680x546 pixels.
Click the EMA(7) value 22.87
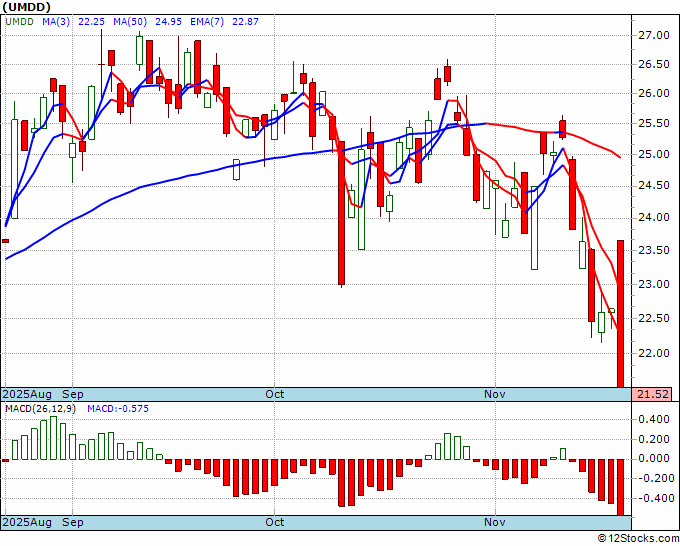coord(245,21)
